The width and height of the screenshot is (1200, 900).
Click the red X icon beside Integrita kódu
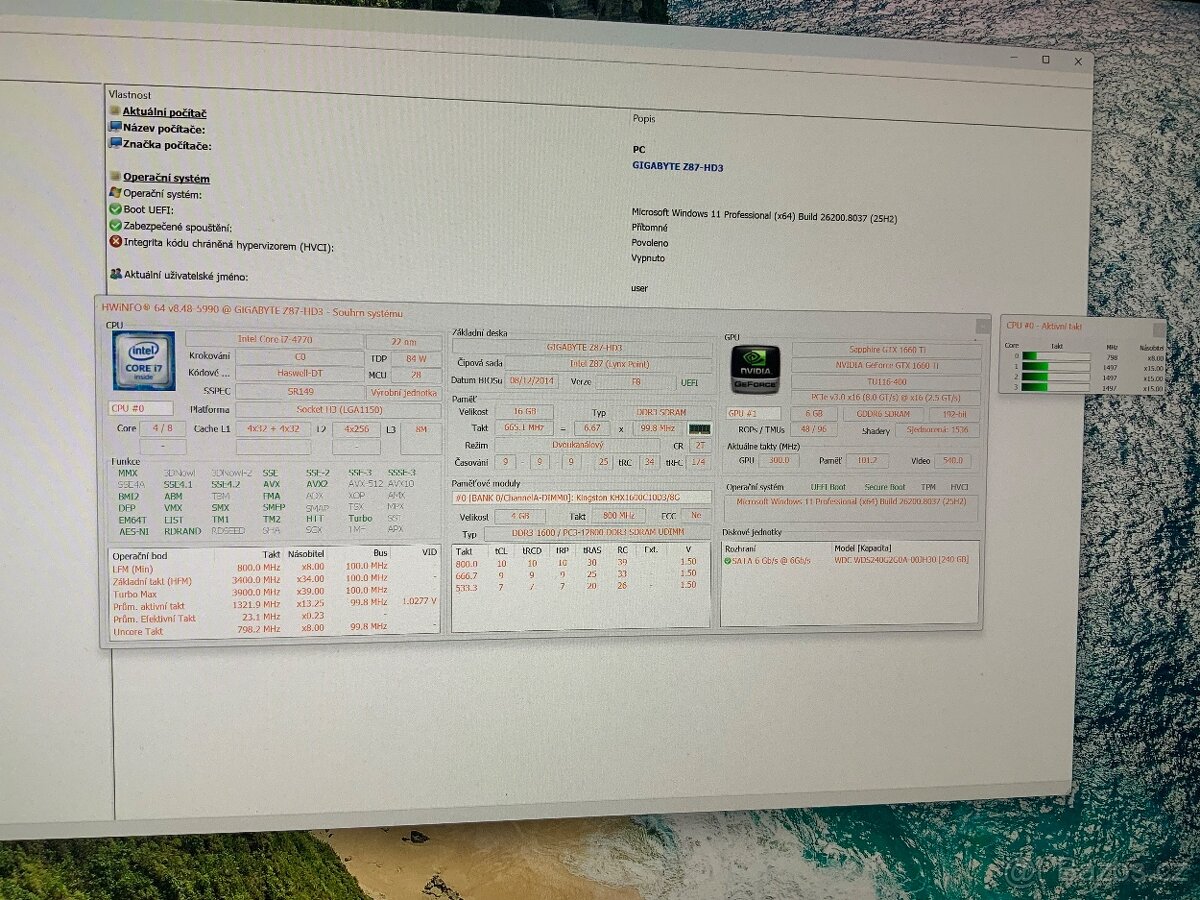point(115,242)
